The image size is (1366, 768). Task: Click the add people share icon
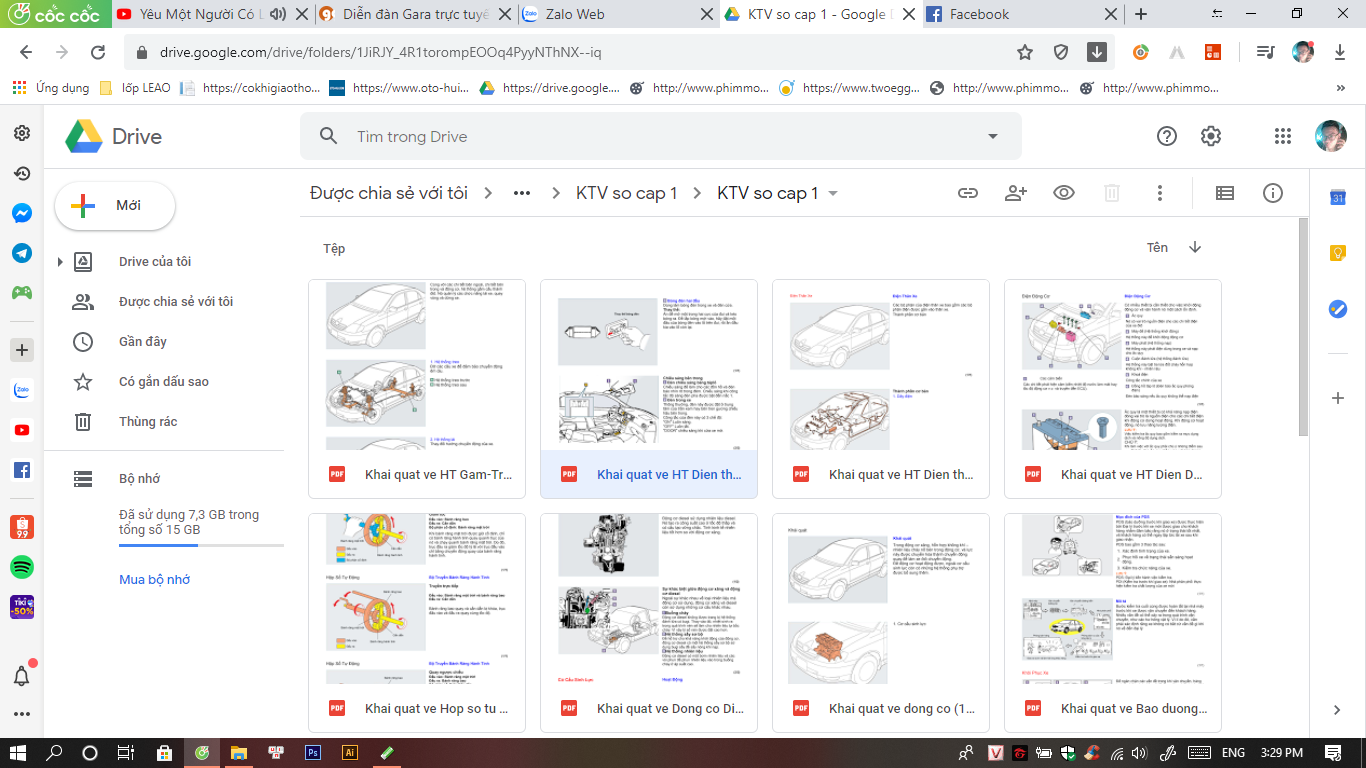[1016, 193]
